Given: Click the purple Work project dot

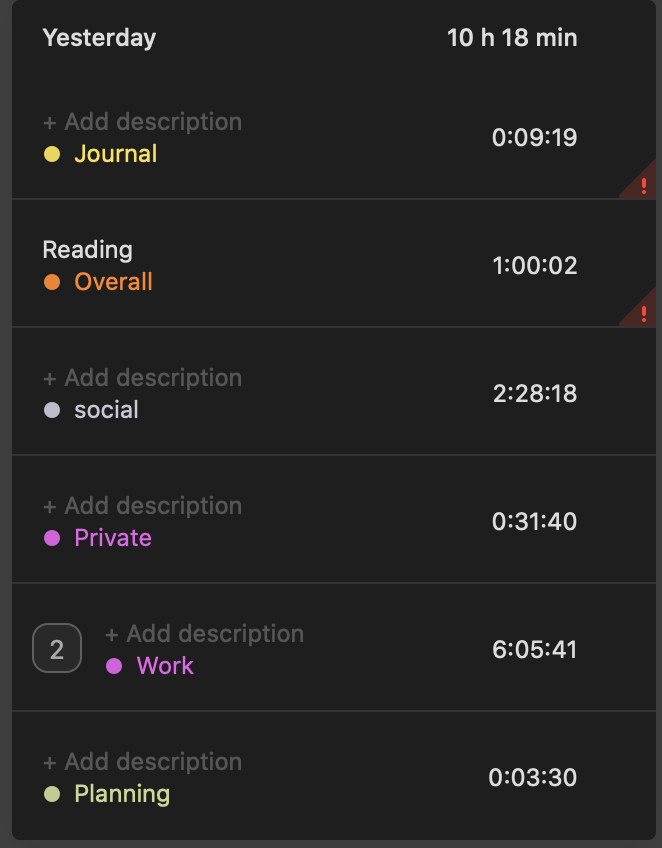Looking at the screenshot, I should click(x=114, y=666).
